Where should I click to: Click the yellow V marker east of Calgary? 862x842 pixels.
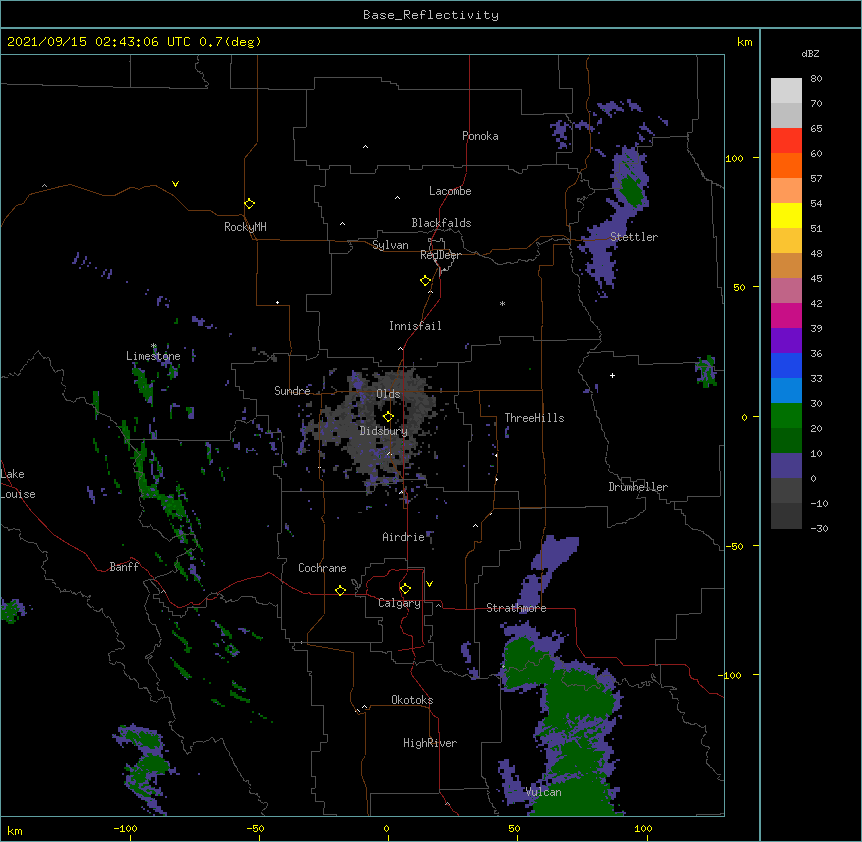(x=429, y=584)
